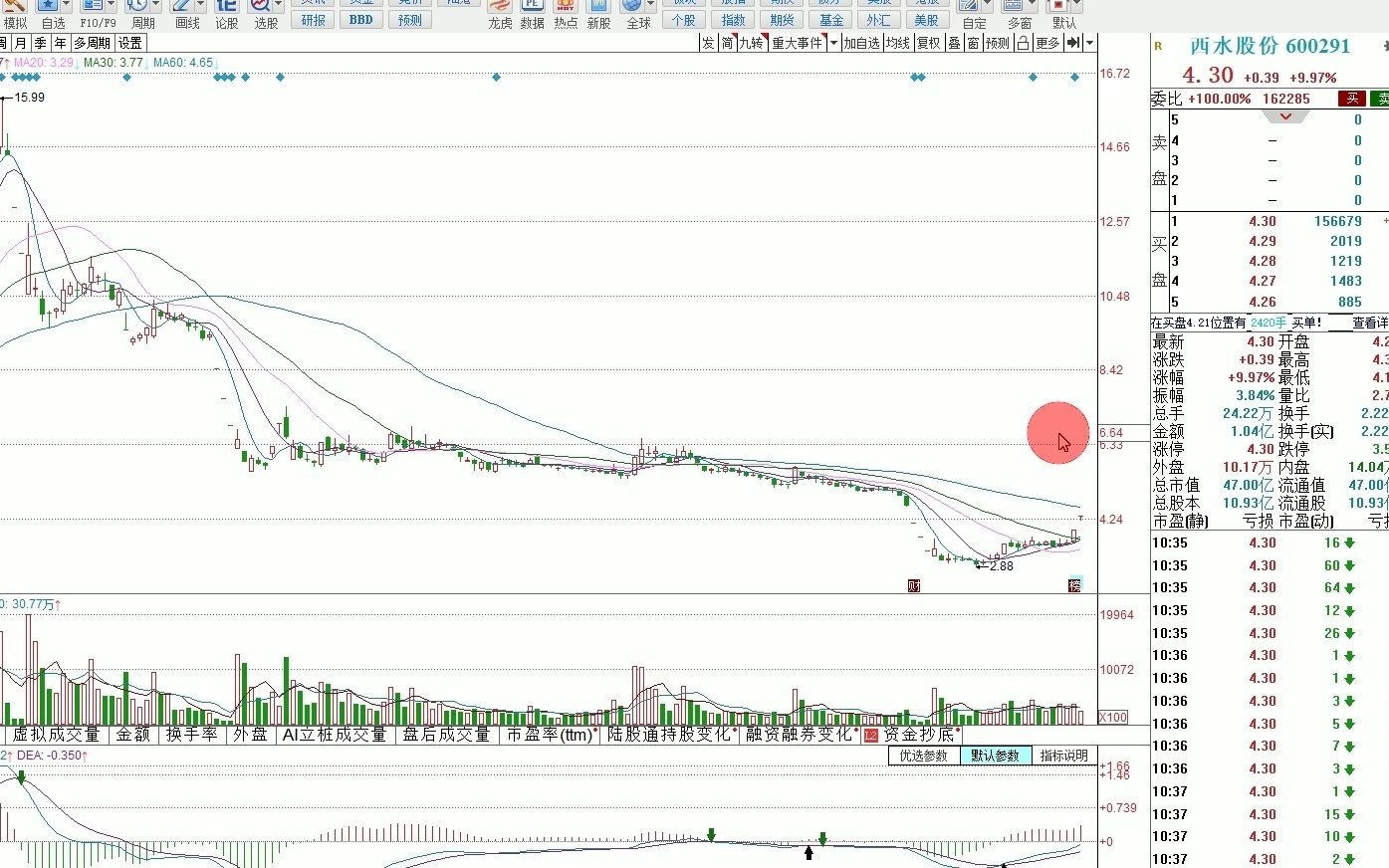Collapse the sell order book red chevron

1285,116
